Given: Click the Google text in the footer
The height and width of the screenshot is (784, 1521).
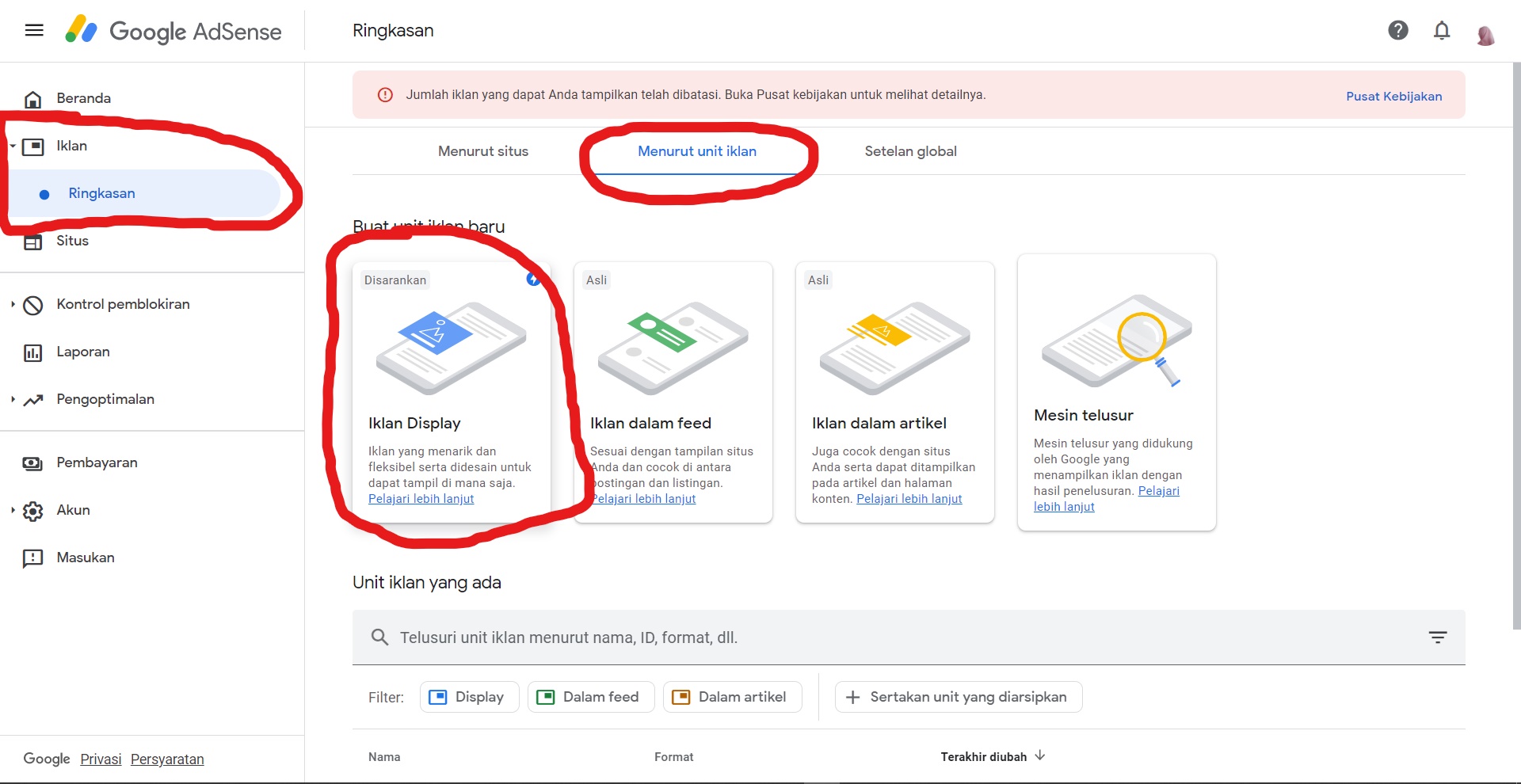Looking at the screenshot, I should (47, 759).
